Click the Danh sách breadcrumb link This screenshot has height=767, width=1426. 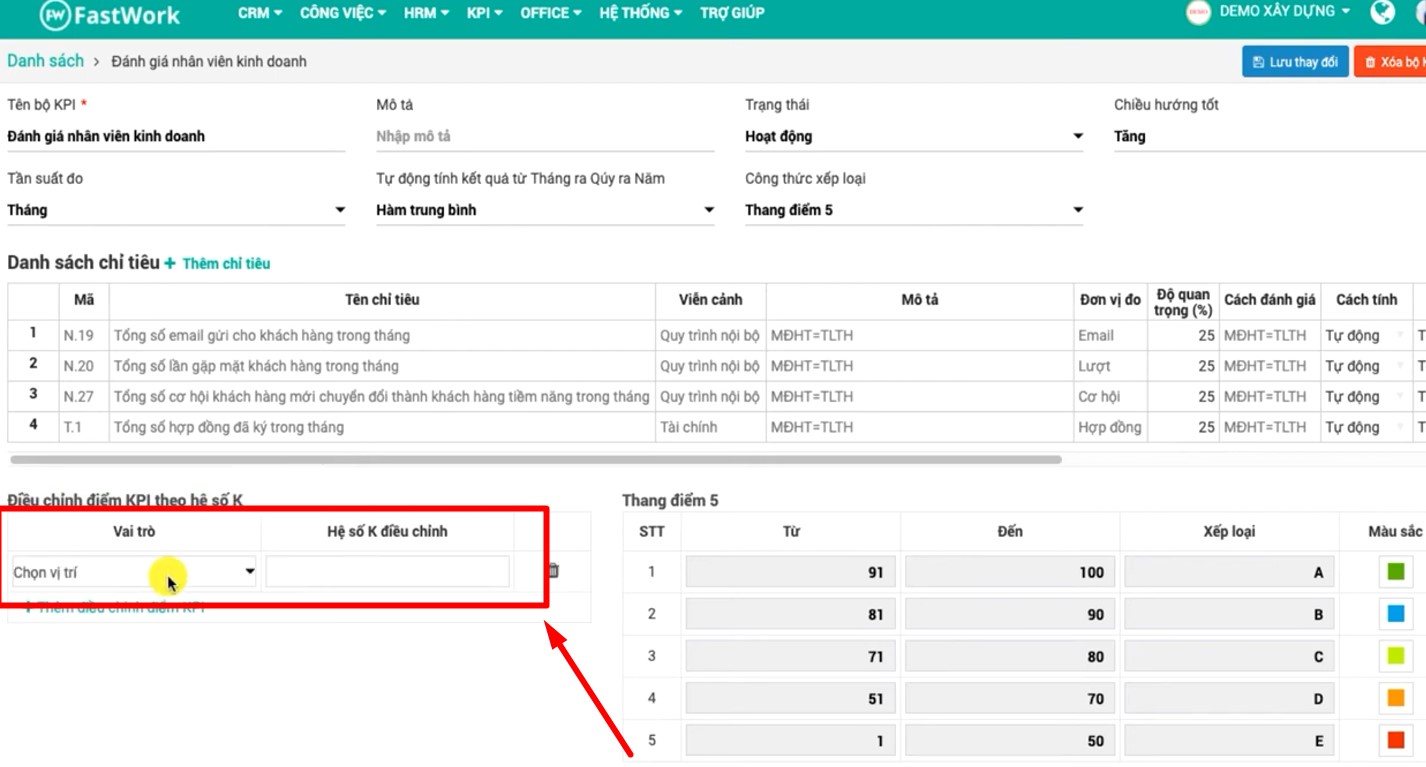tap(45, 60)
